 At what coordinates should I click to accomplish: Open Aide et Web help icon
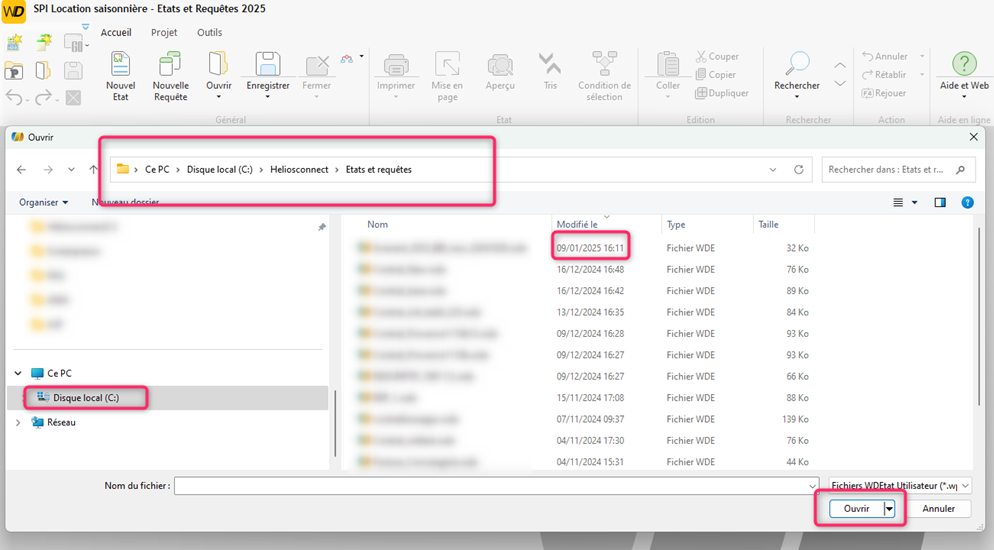coord(964,68)
